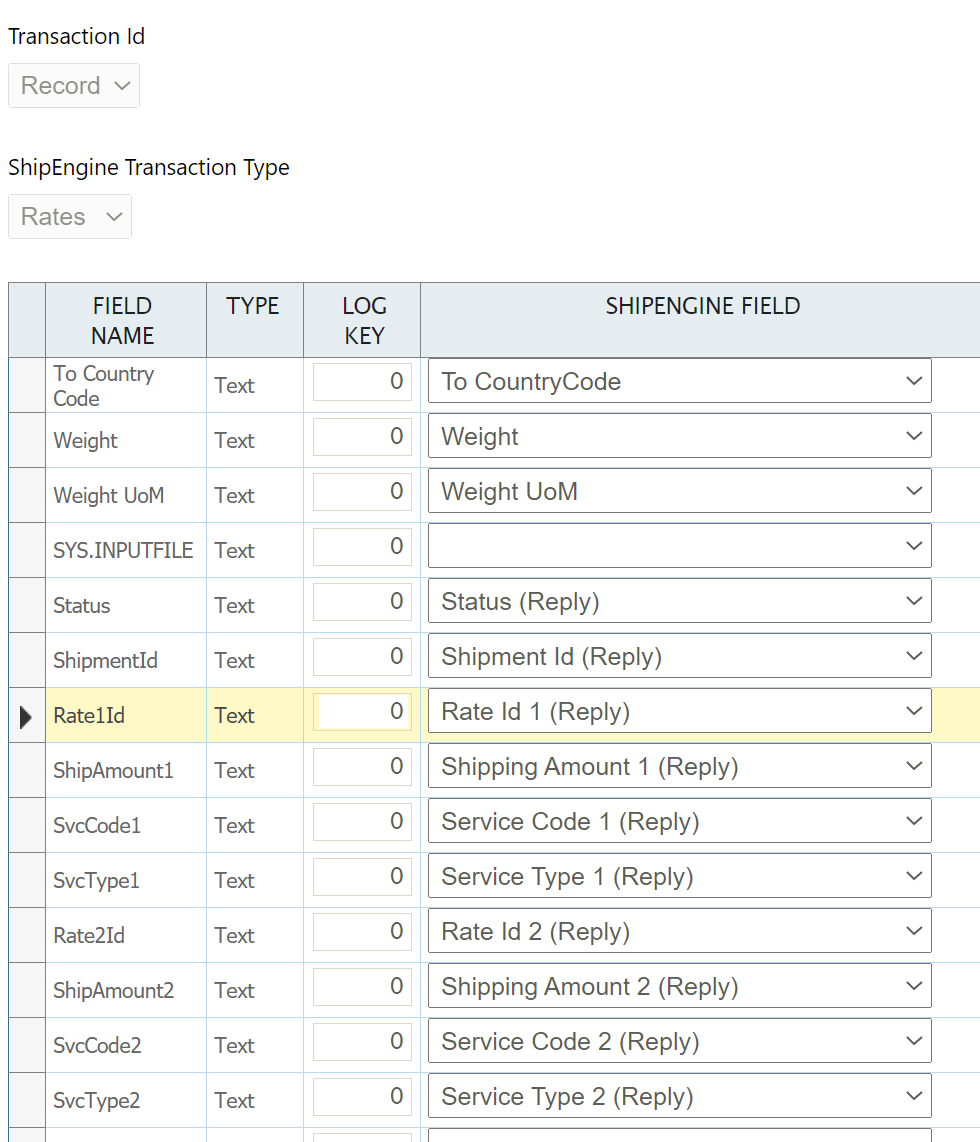Select the Rate1Id field name cell
Viewport: 980px width, 1142px height.
125,715
